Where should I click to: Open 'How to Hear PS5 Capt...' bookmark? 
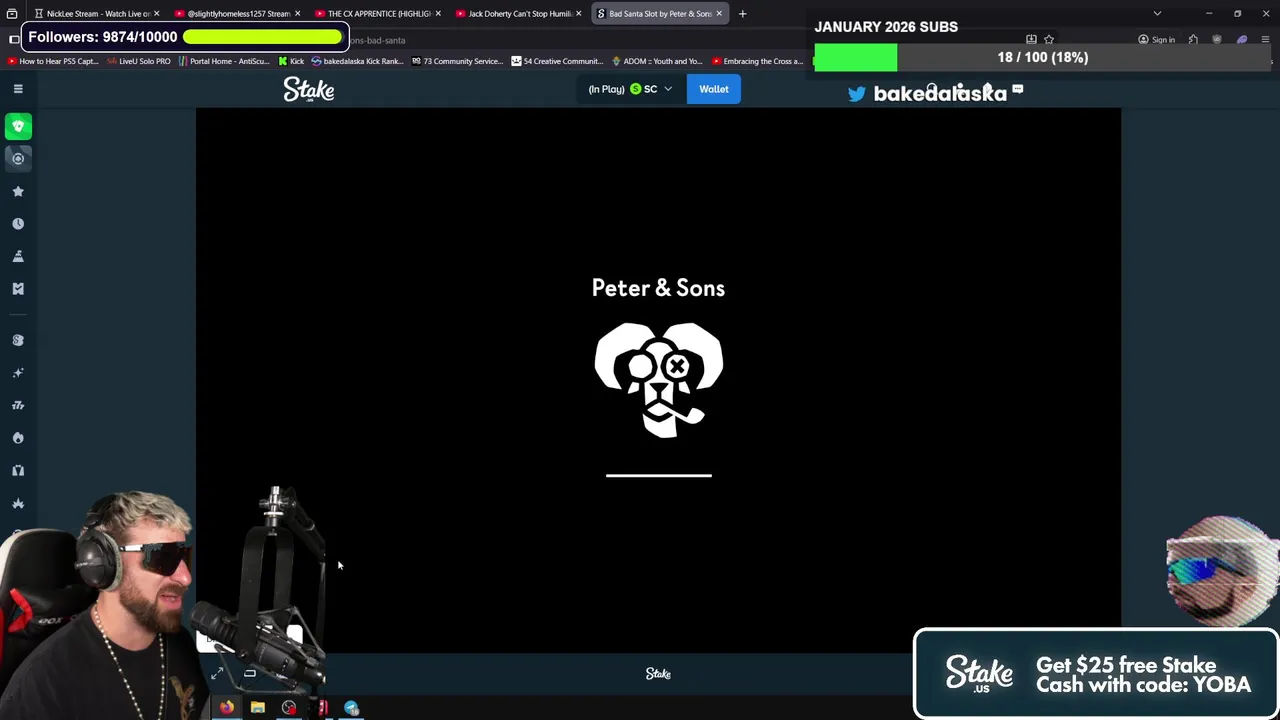[52, 61]
